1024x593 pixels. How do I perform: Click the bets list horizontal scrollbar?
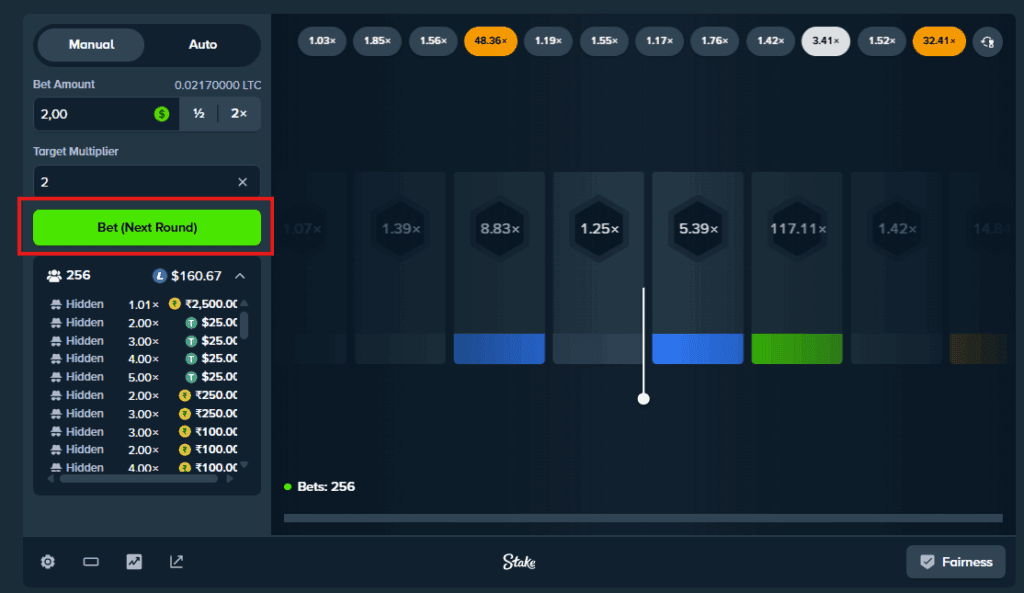pyautogui.click(x=138, y=479)
